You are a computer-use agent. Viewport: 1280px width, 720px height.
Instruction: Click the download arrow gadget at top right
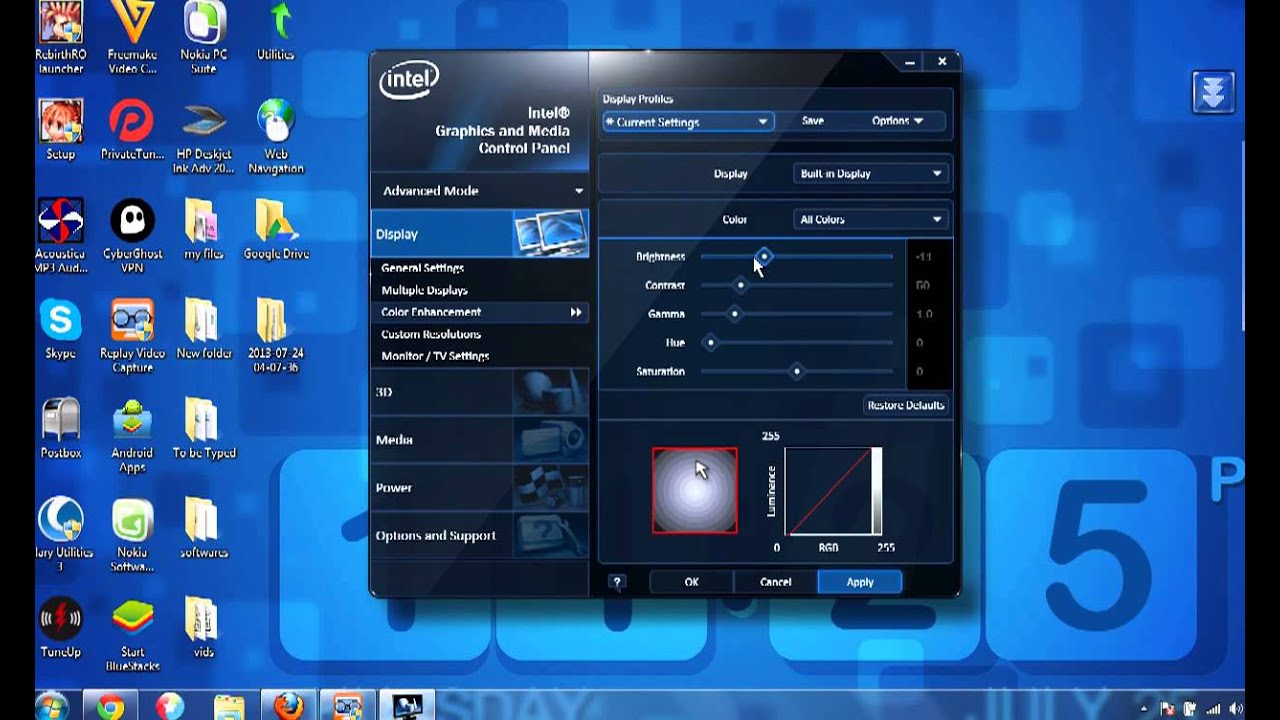point(1213,92)
